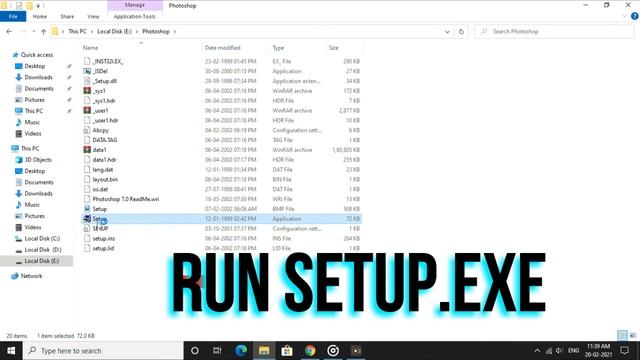Open the File ribbon tab
This screenshot has width=640, height=360.
(13, 16)
